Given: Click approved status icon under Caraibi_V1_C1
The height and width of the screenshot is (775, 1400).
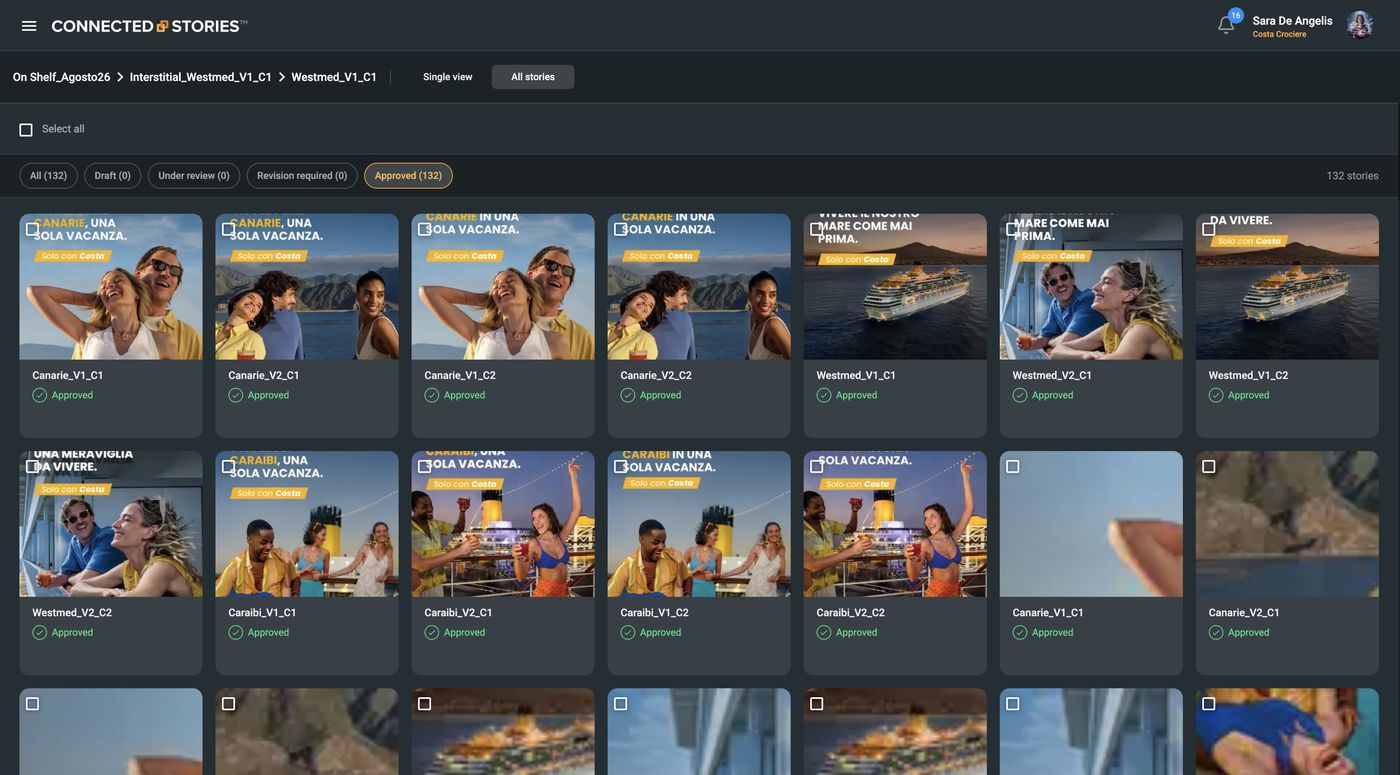Looking at the screenshot, I should point(236,632).
